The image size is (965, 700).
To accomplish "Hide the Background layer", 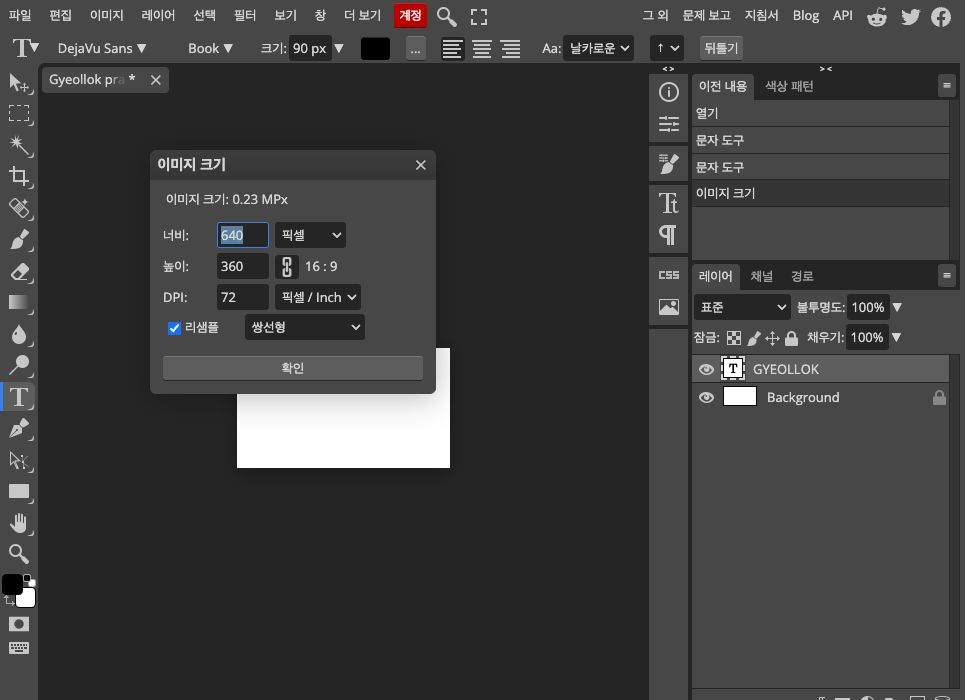I will coord(706,398).
